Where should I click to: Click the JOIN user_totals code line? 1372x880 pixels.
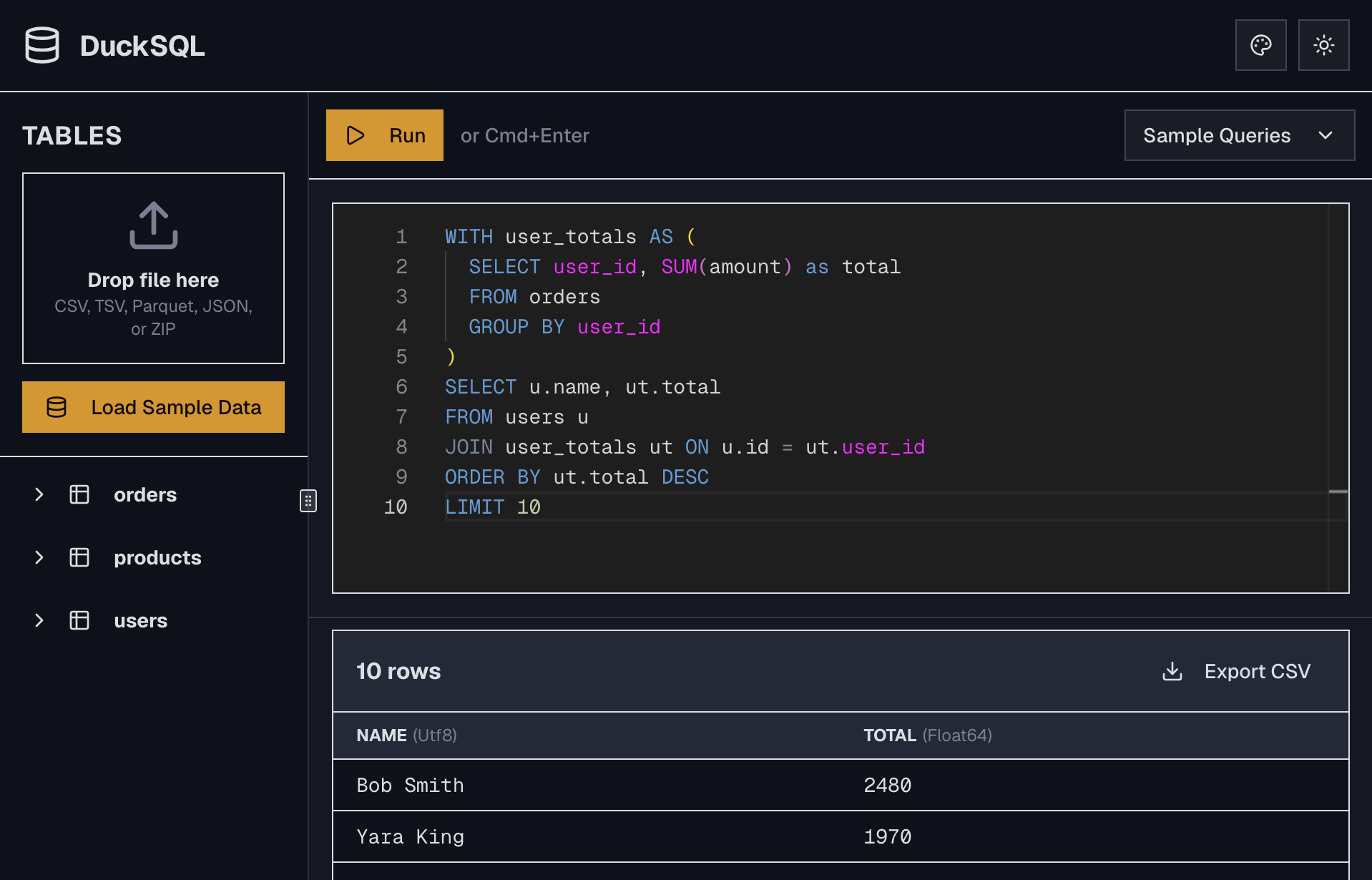(x=685, y=447)
